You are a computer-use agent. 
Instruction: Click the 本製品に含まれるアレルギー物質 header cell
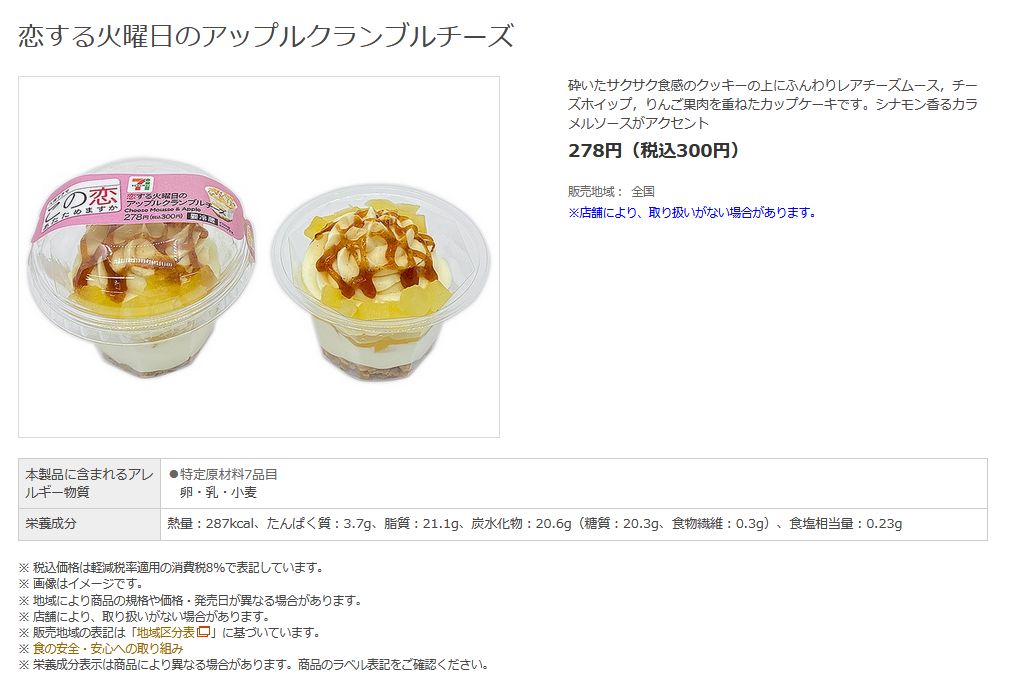coord(90,483)
